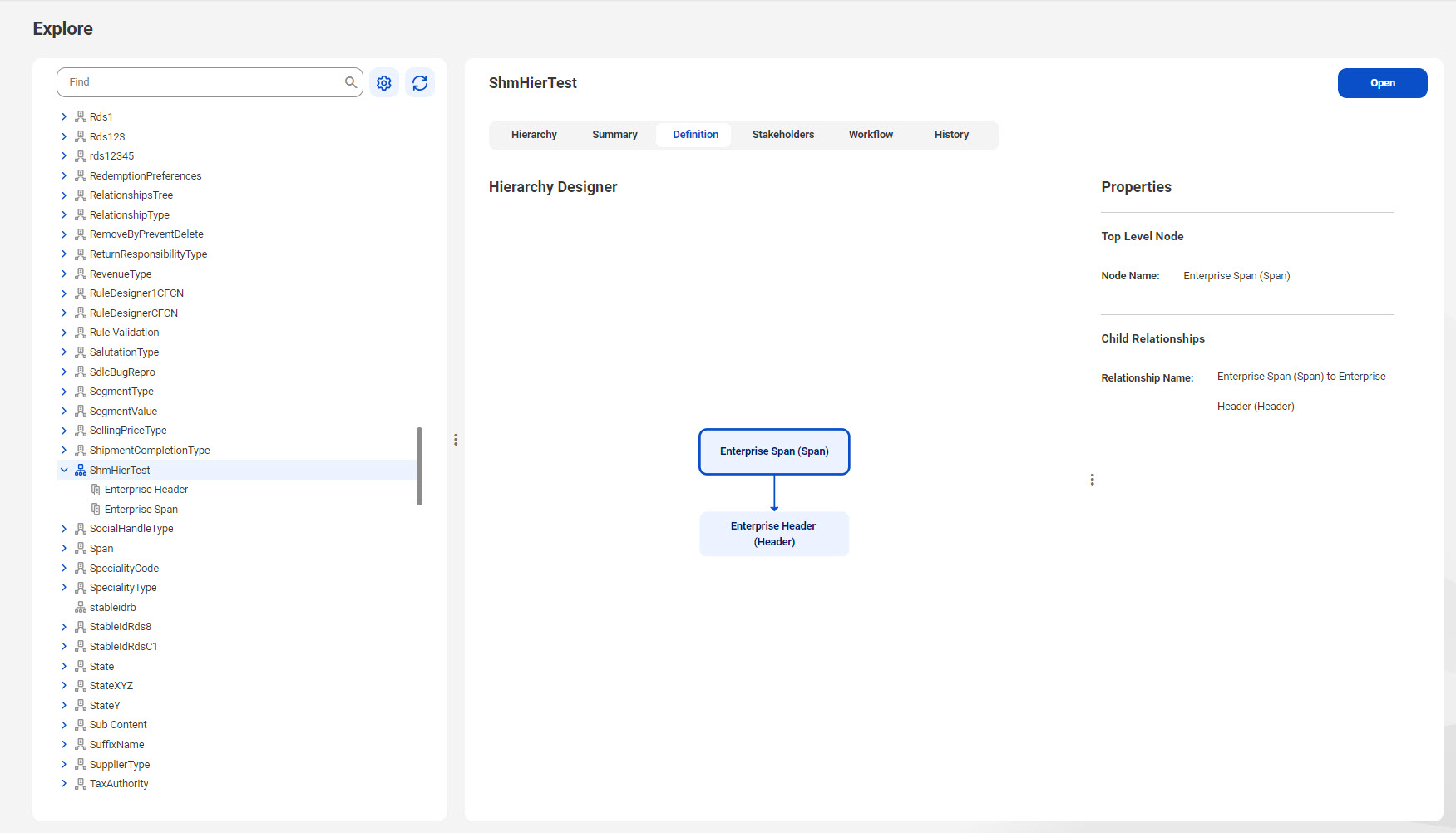The width and height of the screenshot is (1456, 833).
Task: Click the icon beside RuleDesignerCFCN
Action: point(81,313)
